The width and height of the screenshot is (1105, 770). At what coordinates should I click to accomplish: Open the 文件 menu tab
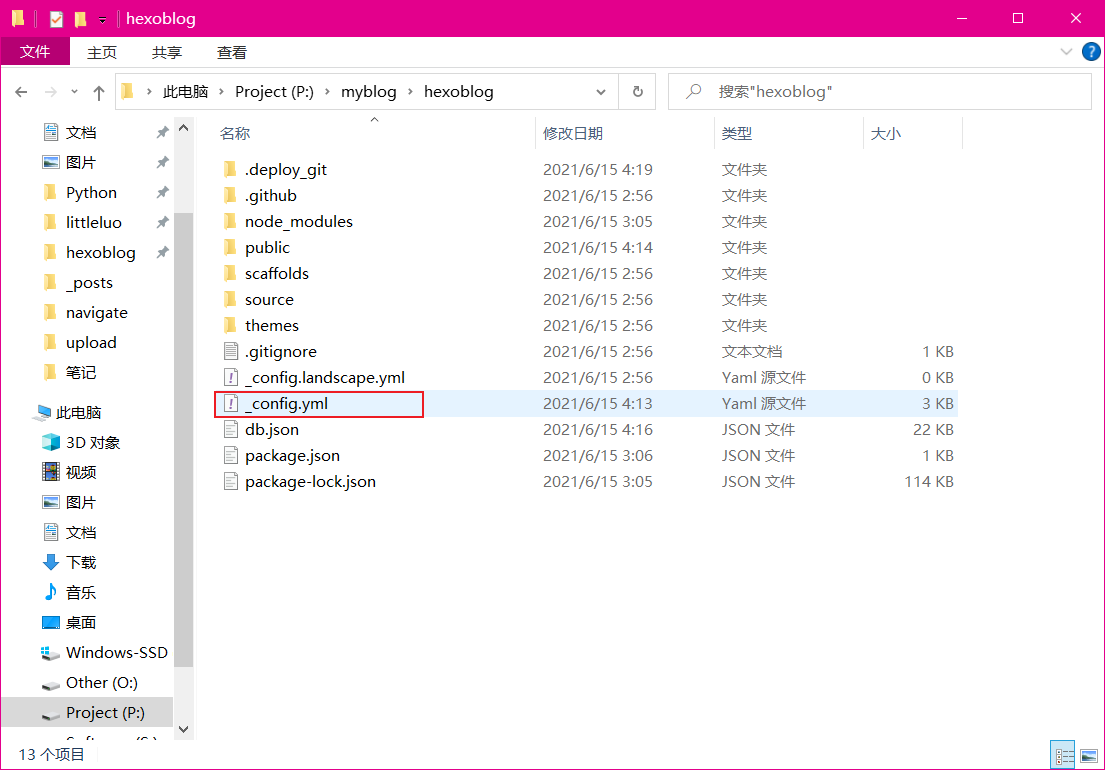[35, 52]
